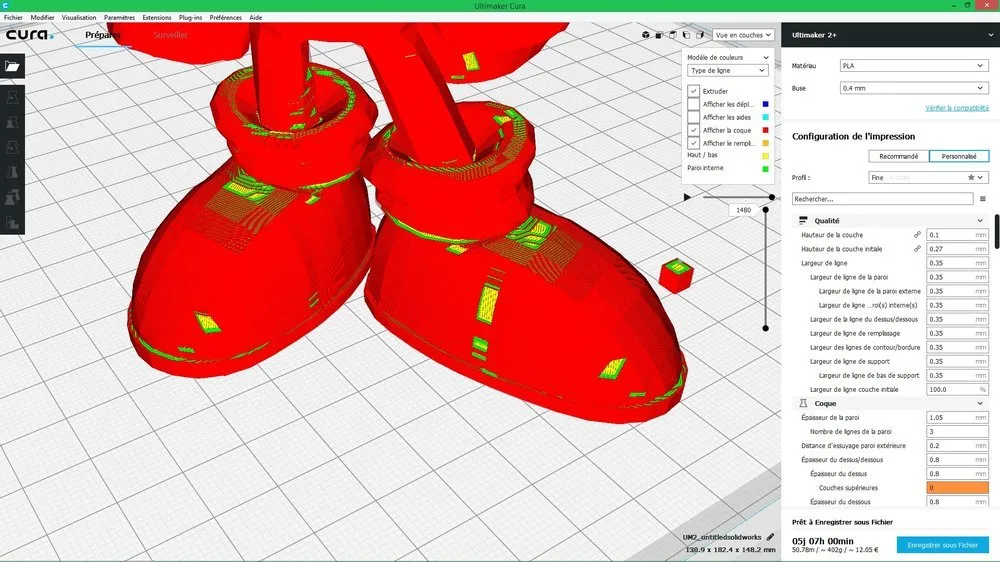The image size is (1000, 562).
Task: Select the Personnalisé mode toggle
Action: (x=959, y=156)
